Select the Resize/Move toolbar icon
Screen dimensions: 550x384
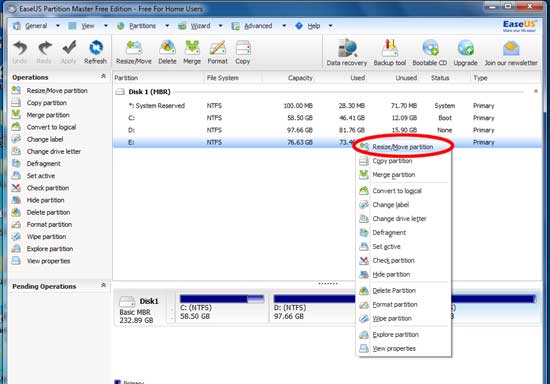pyautogui.click(x=134, y=52)
